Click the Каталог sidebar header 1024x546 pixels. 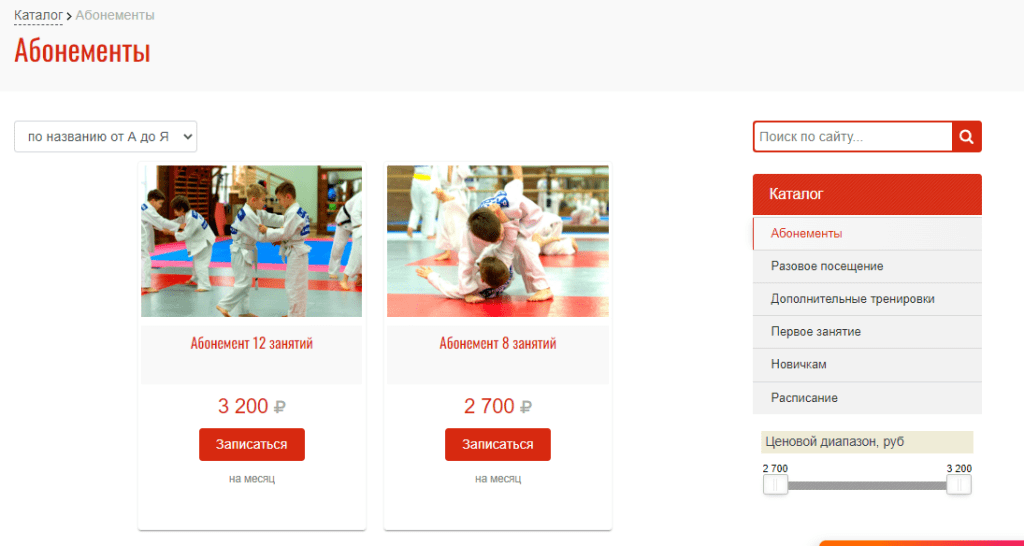pyautogui.click(x=867, y=194)
